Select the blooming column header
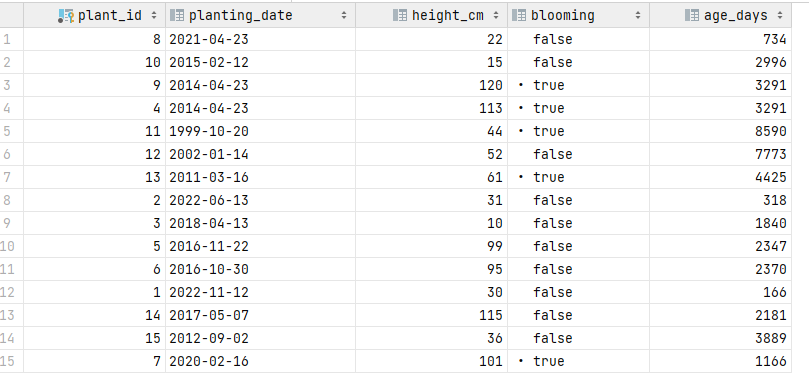Viewport: 809px width, 380px height. [x=578, y=15]
